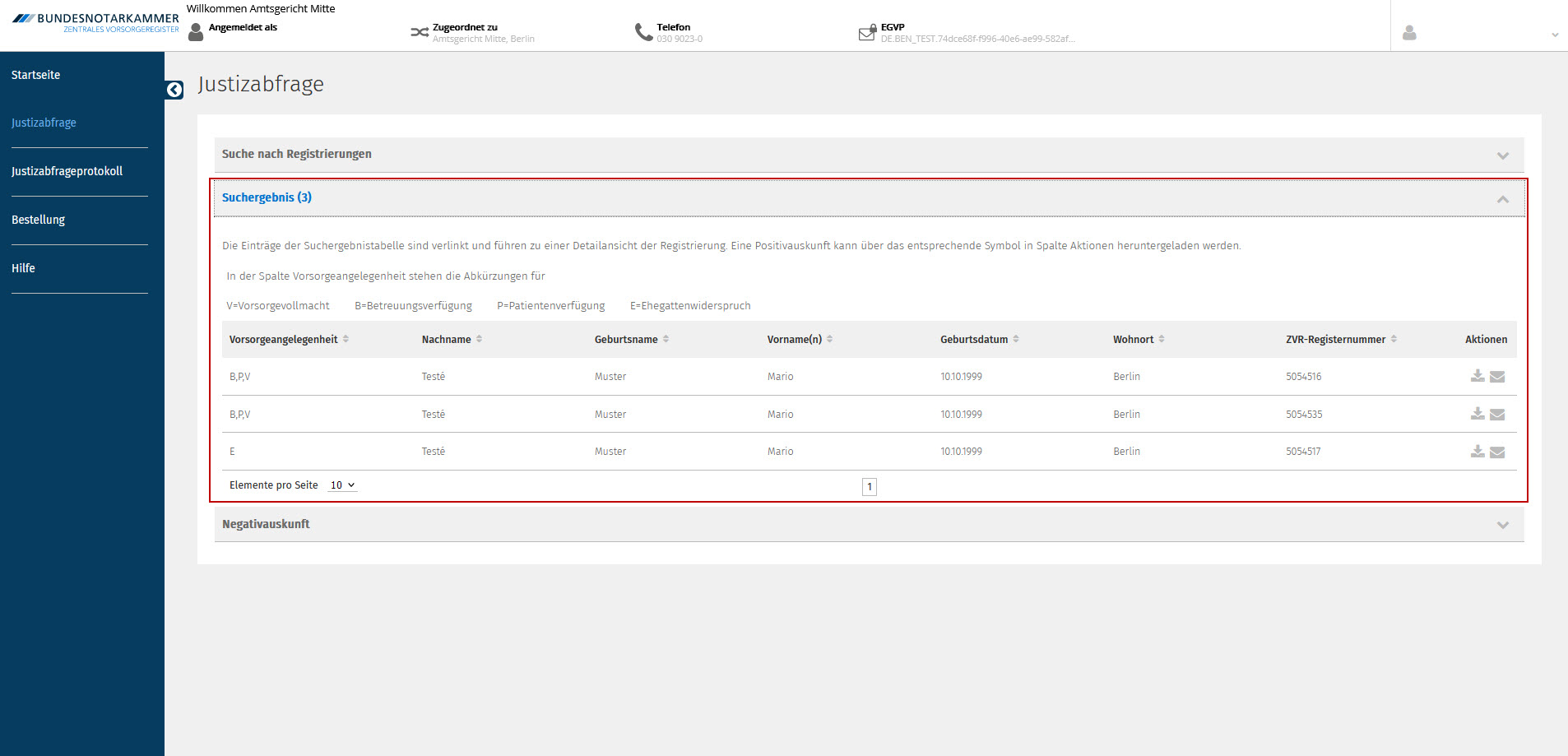Click the E entry in Vorsorgeangelegenheit column
Image resolution: width=1568 pixels, height=756 pixels.
tap(232, 452)
